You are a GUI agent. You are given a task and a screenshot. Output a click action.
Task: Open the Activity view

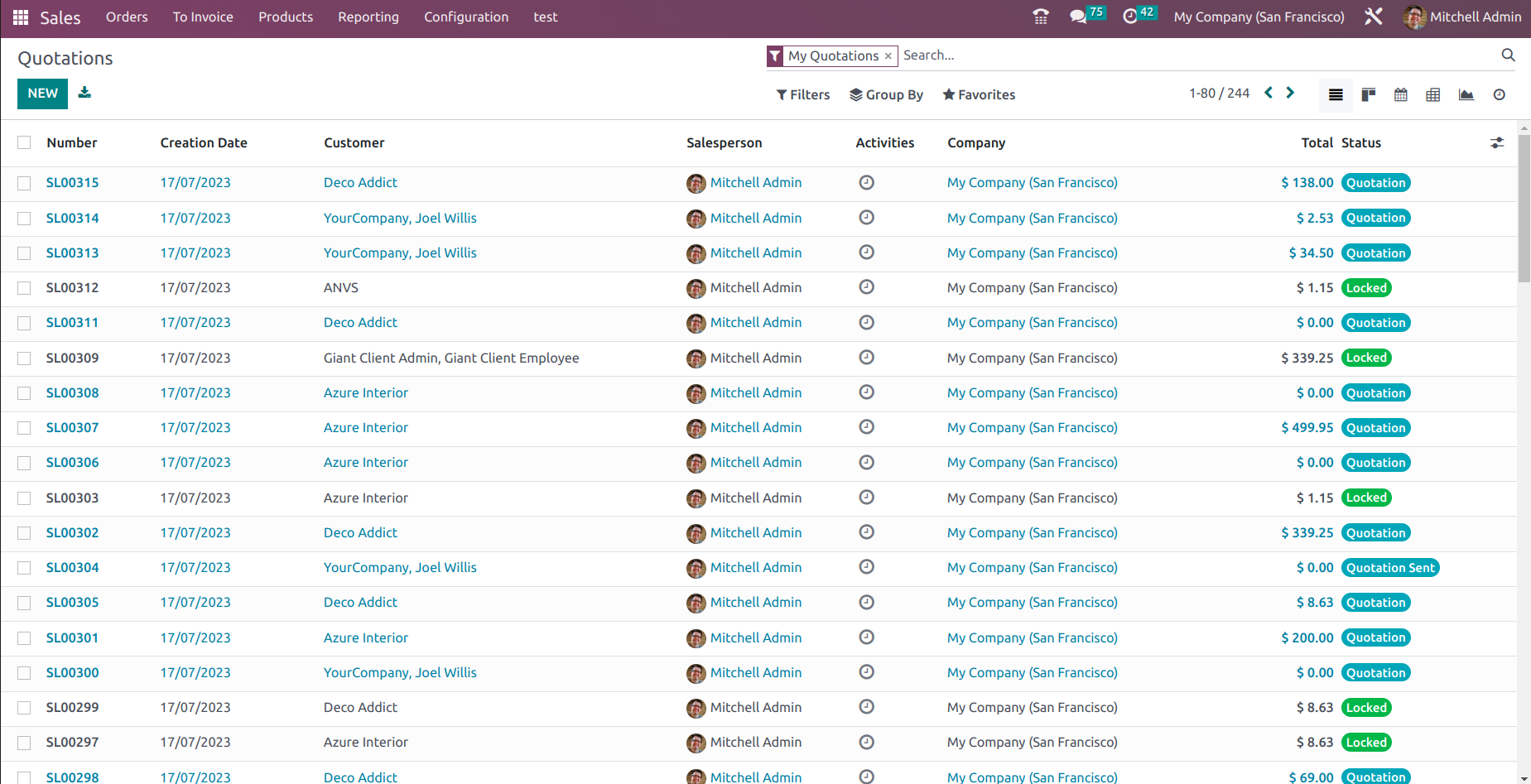[x=1499, y=94]
